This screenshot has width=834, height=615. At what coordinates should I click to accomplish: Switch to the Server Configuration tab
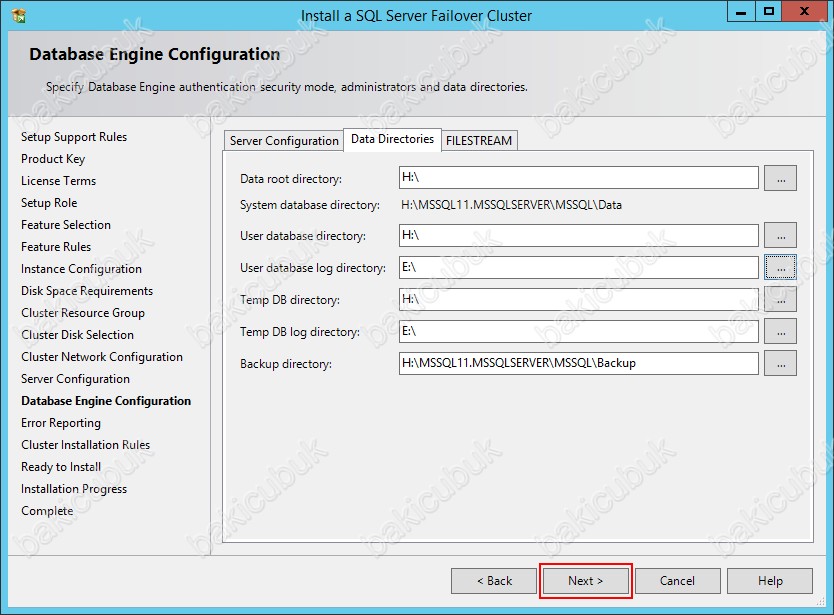[284, 141]
